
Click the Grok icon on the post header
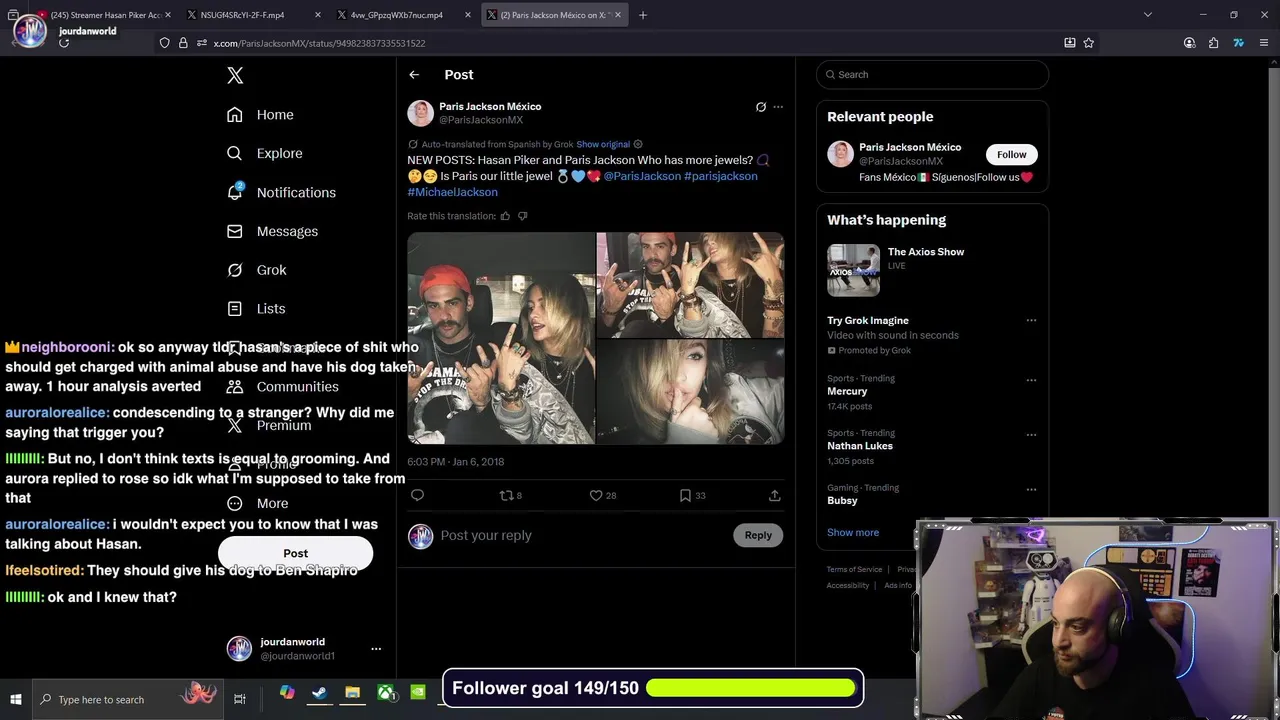click(761, 107)
